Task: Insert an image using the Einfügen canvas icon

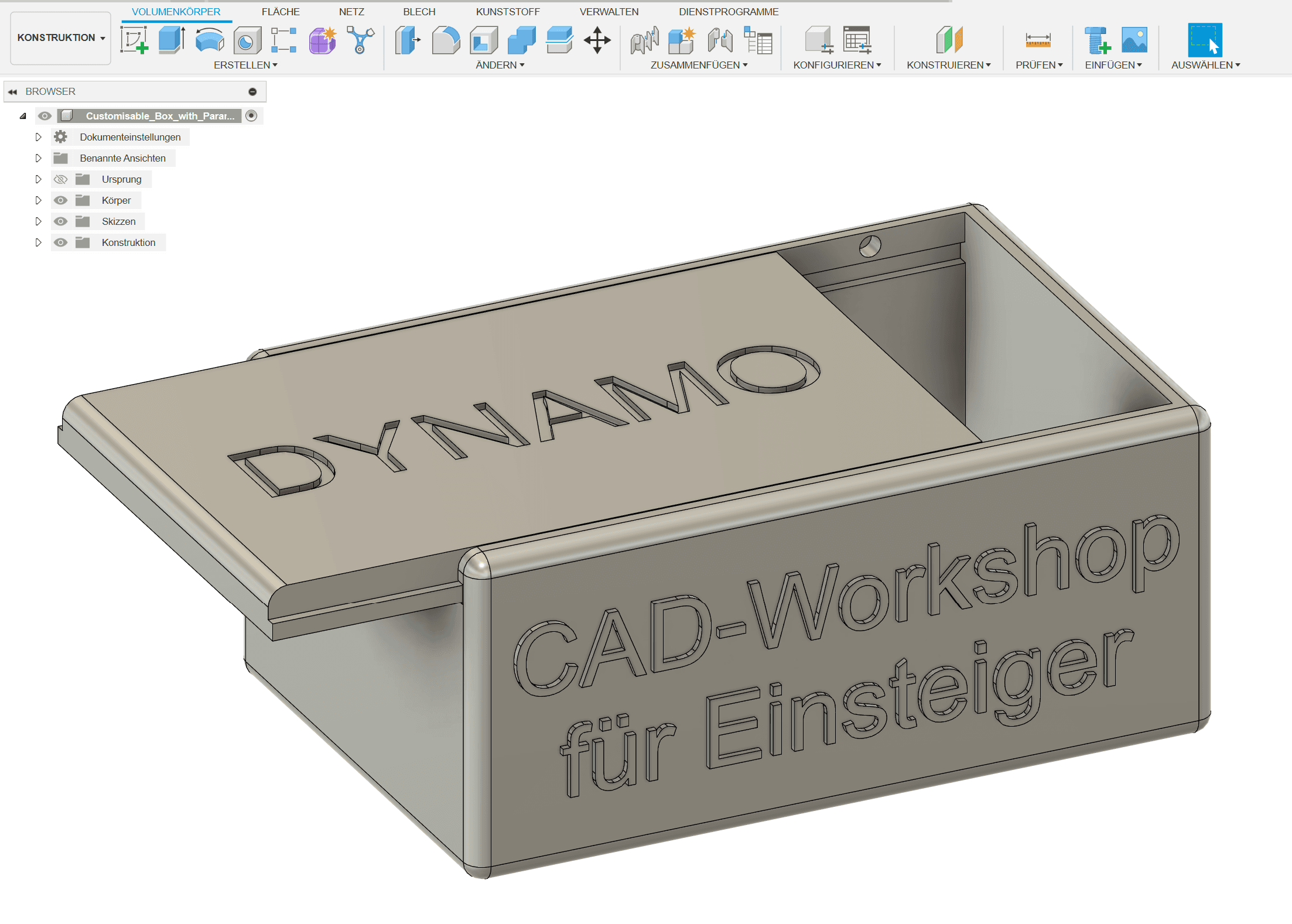Action: click(1134, 41)
